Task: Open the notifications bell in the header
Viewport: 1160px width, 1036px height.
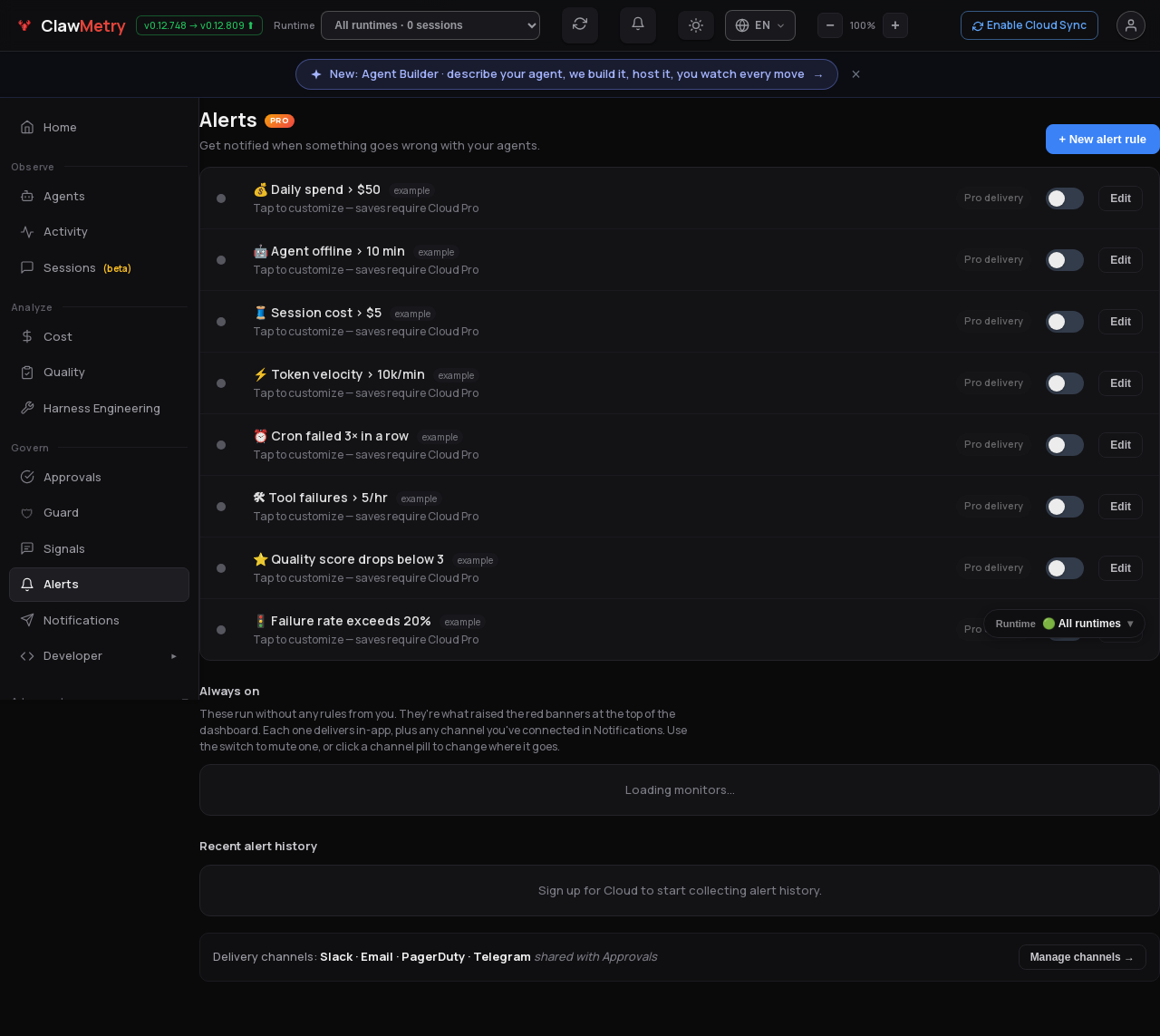Action: (638, 24)
